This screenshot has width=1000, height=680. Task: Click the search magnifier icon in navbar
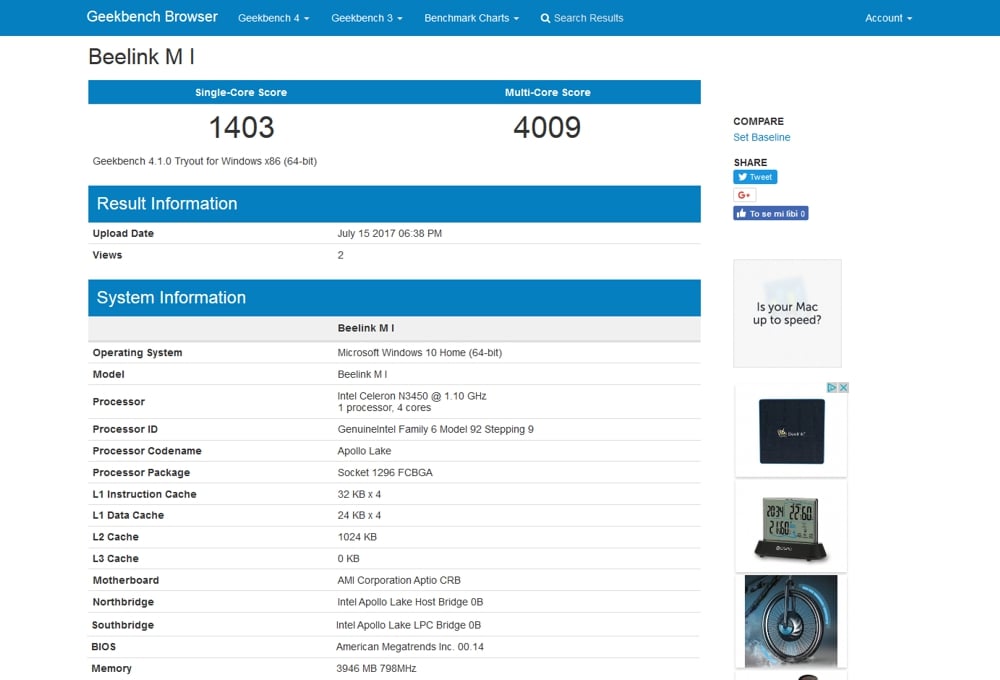tap(545, 18)
